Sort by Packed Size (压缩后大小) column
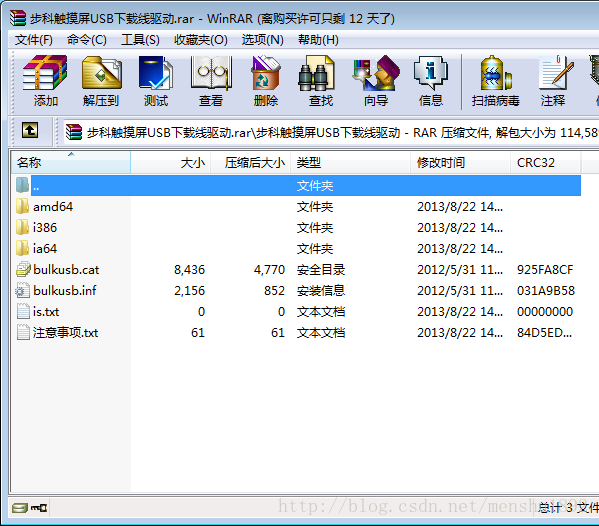The image size is (599, 526). pos(251,162)
